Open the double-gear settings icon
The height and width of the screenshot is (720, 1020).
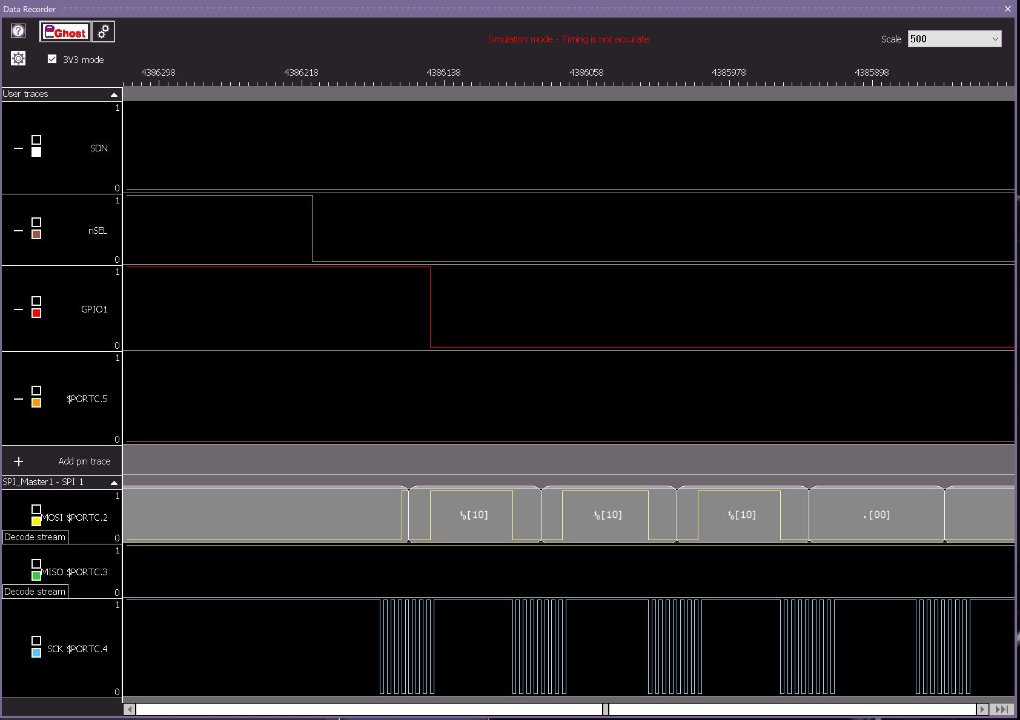(104, 32)
